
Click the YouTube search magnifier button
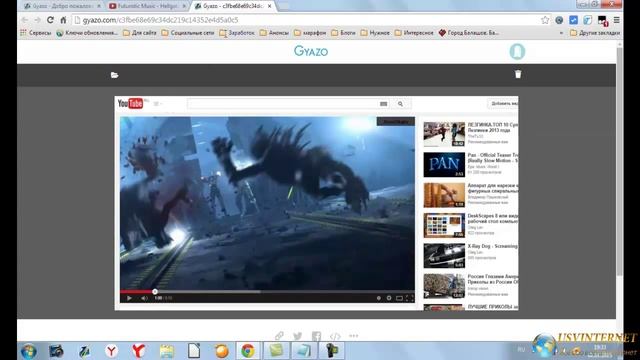click(400, 104)
